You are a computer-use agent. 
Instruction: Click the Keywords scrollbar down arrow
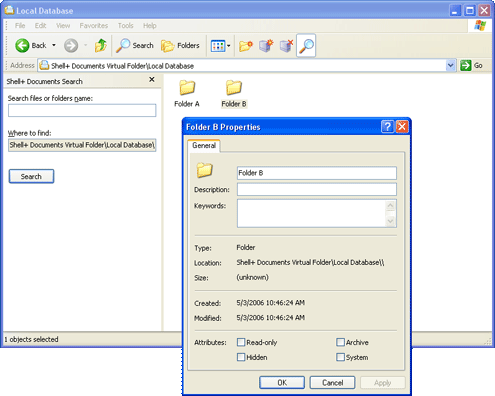click(x=391, y=221)
